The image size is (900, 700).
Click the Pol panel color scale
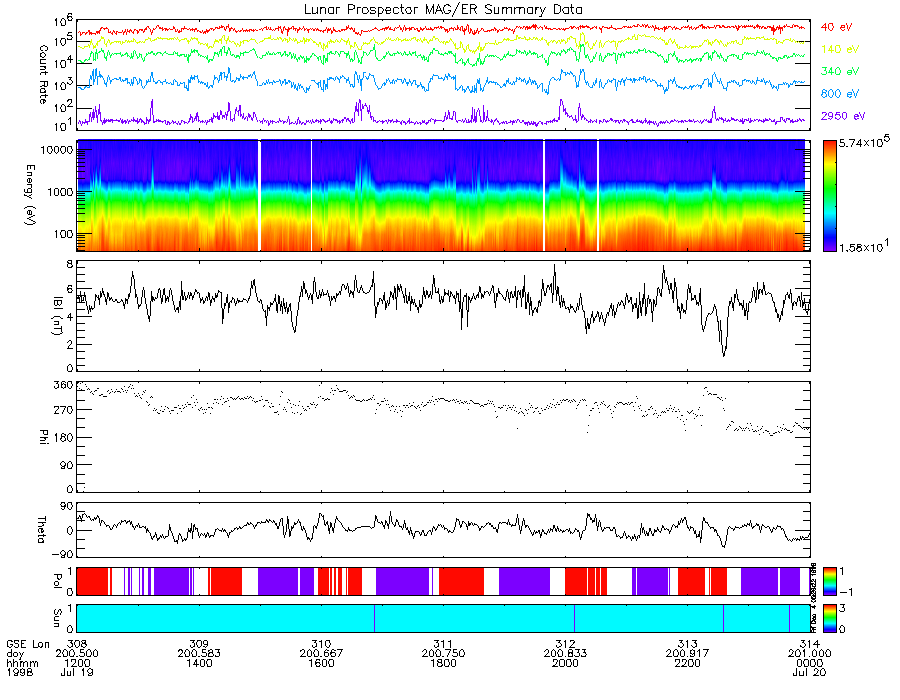click(829, 581)
